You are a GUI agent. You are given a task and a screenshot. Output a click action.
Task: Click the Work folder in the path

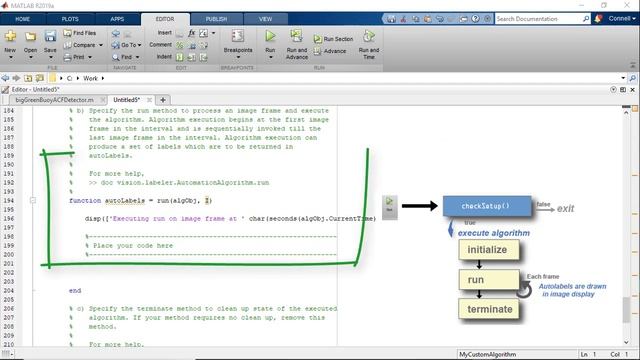point(90,78)
